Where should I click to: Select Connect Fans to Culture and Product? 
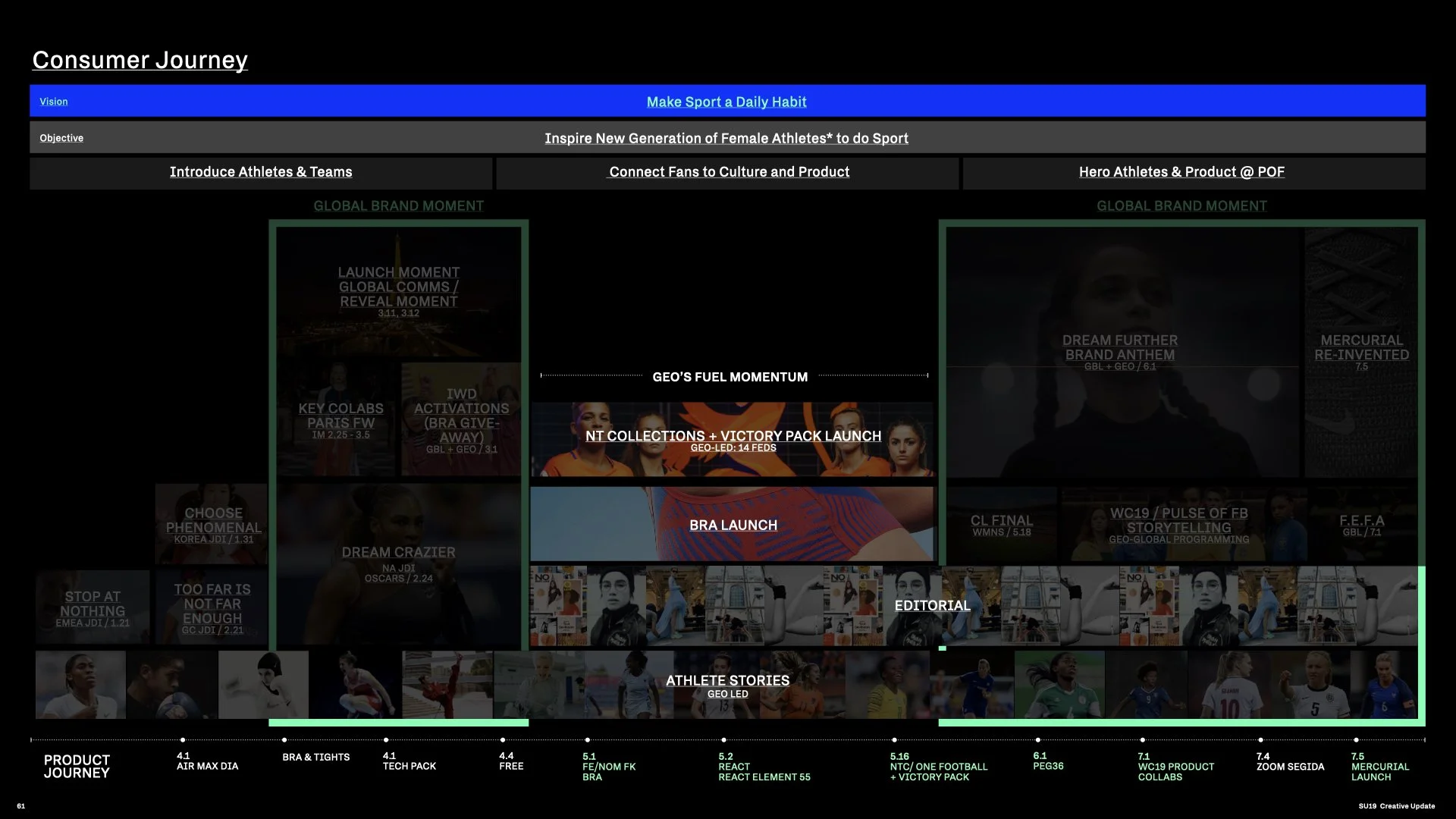729,172
